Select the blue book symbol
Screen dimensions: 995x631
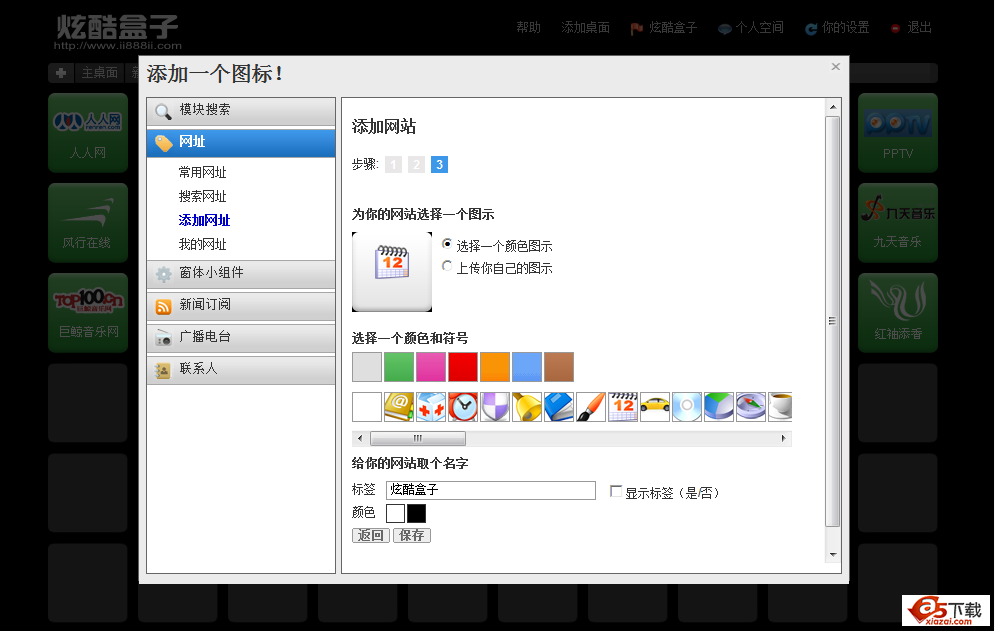559,407
